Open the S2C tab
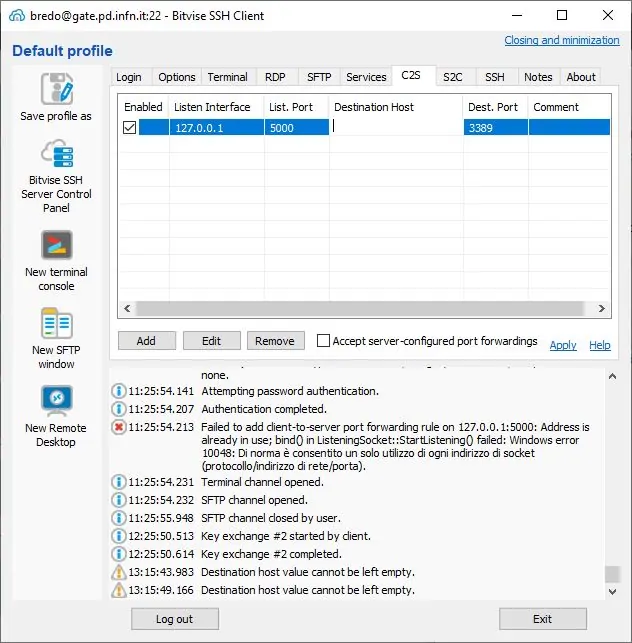 (453, 77)
